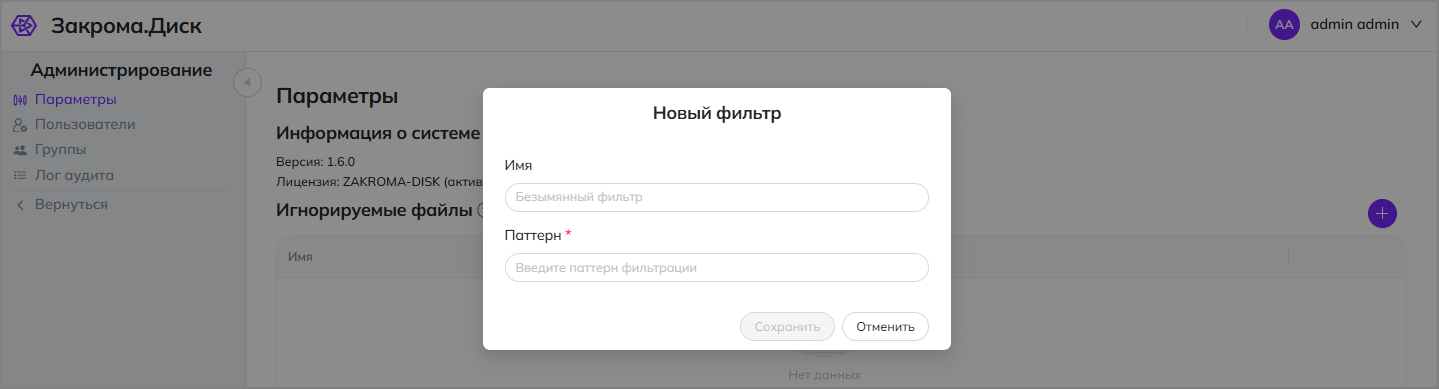Click the Параметры sliders icon

(x=19, y=100)
